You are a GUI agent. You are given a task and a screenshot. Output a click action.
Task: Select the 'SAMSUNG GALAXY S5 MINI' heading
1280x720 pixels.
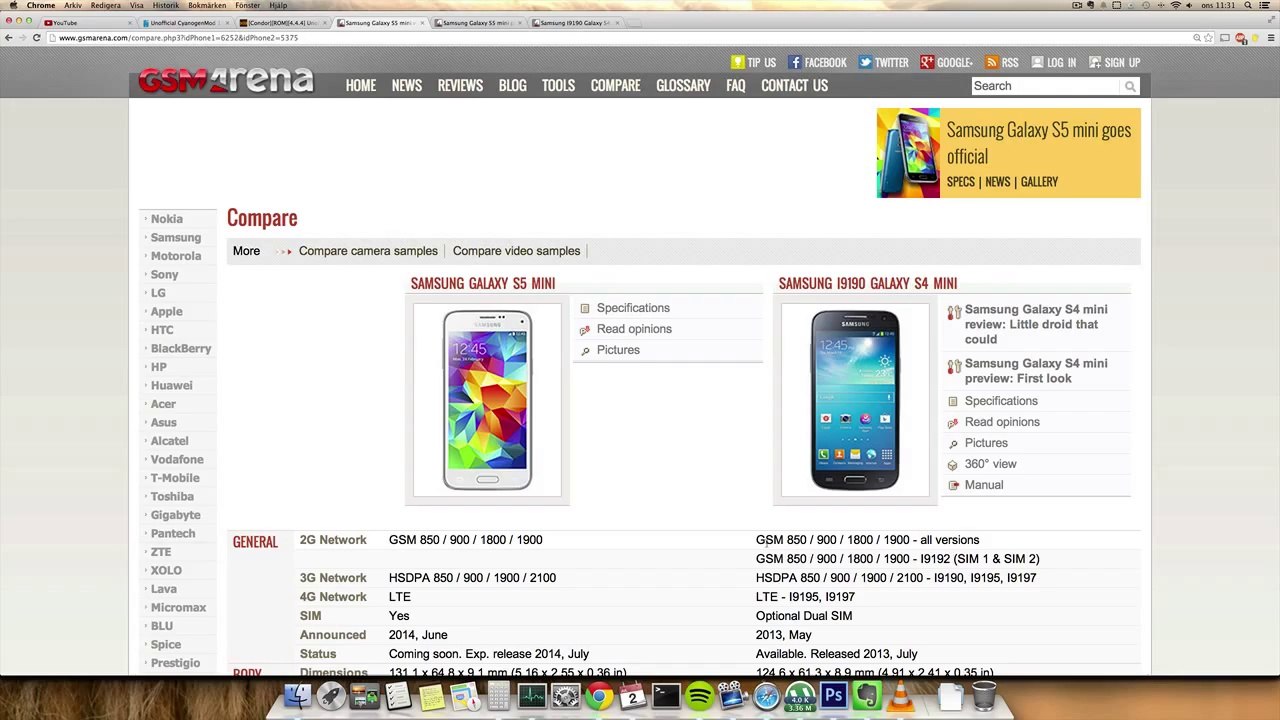483,283
